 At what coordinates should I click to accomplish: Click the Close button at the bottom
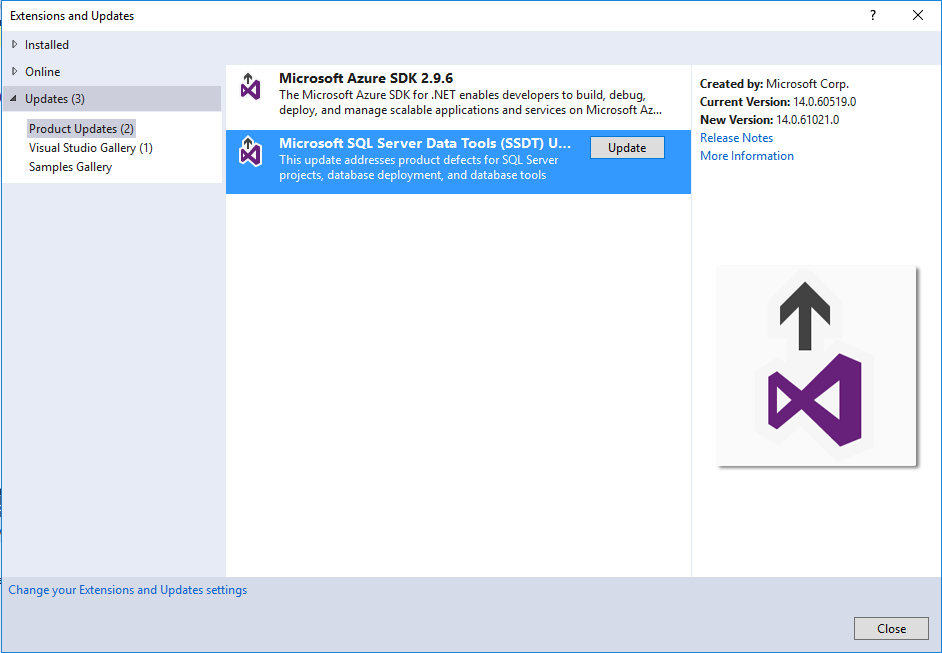891,628
